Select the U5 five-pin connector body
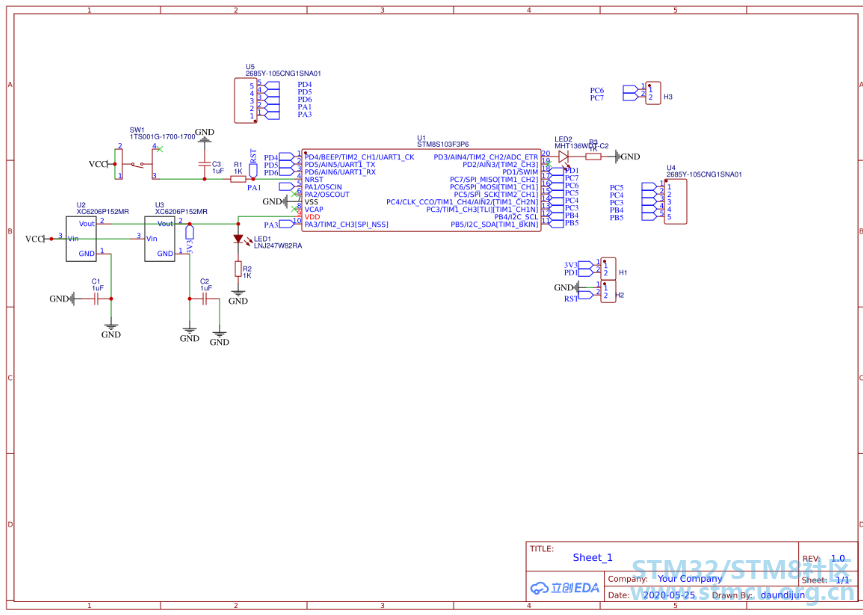 click(245, 100)
